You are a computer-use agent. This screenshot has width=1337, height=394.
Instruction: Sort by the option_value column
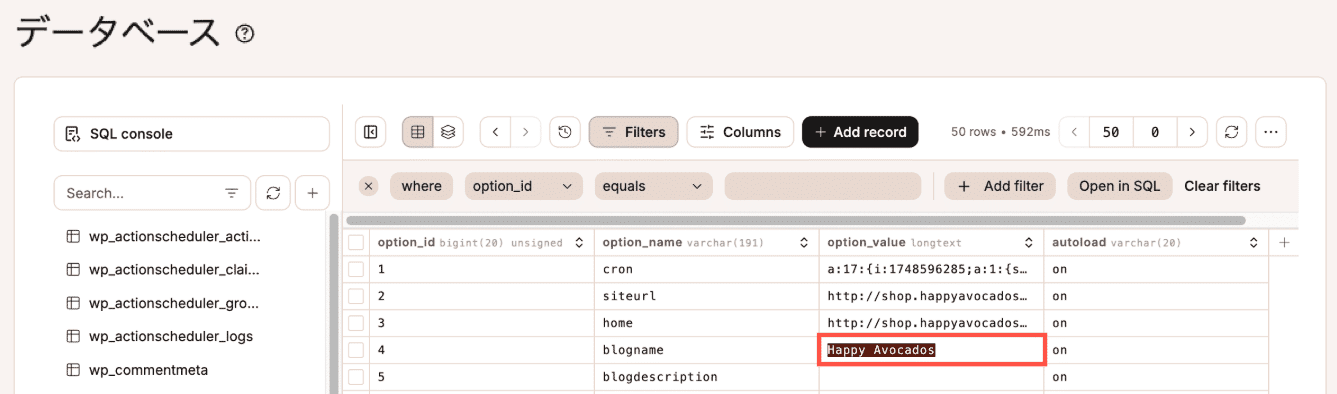click(x=1029, y=243)
